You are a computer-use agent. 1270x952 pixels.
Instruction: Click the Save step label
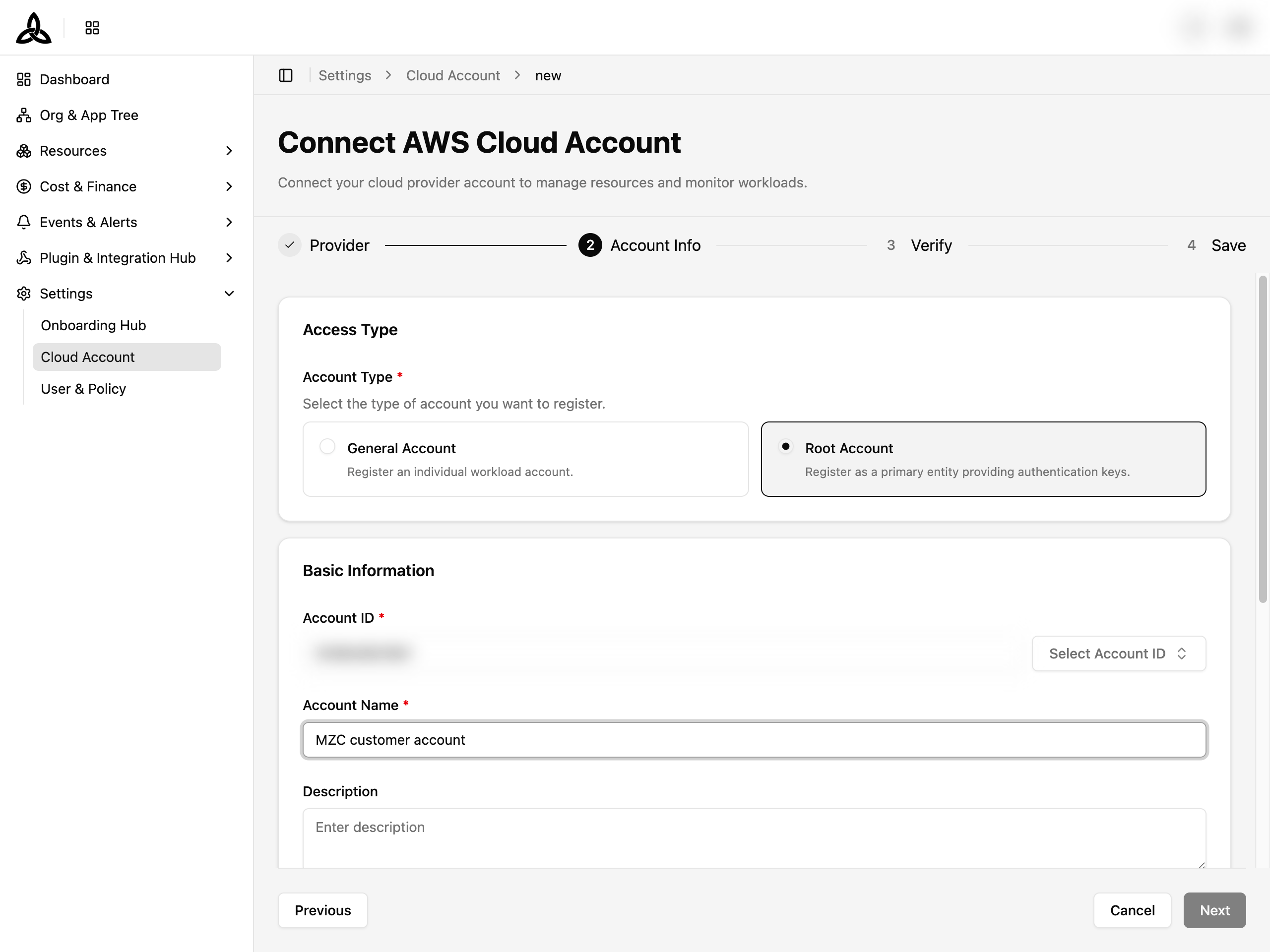point(1228,245)
